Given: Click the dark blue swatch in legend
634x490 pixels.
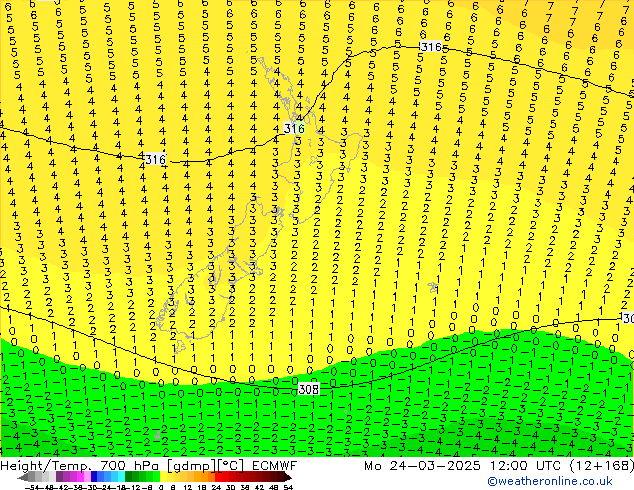Looking at the screenshot, I should [x=94, y=476].
